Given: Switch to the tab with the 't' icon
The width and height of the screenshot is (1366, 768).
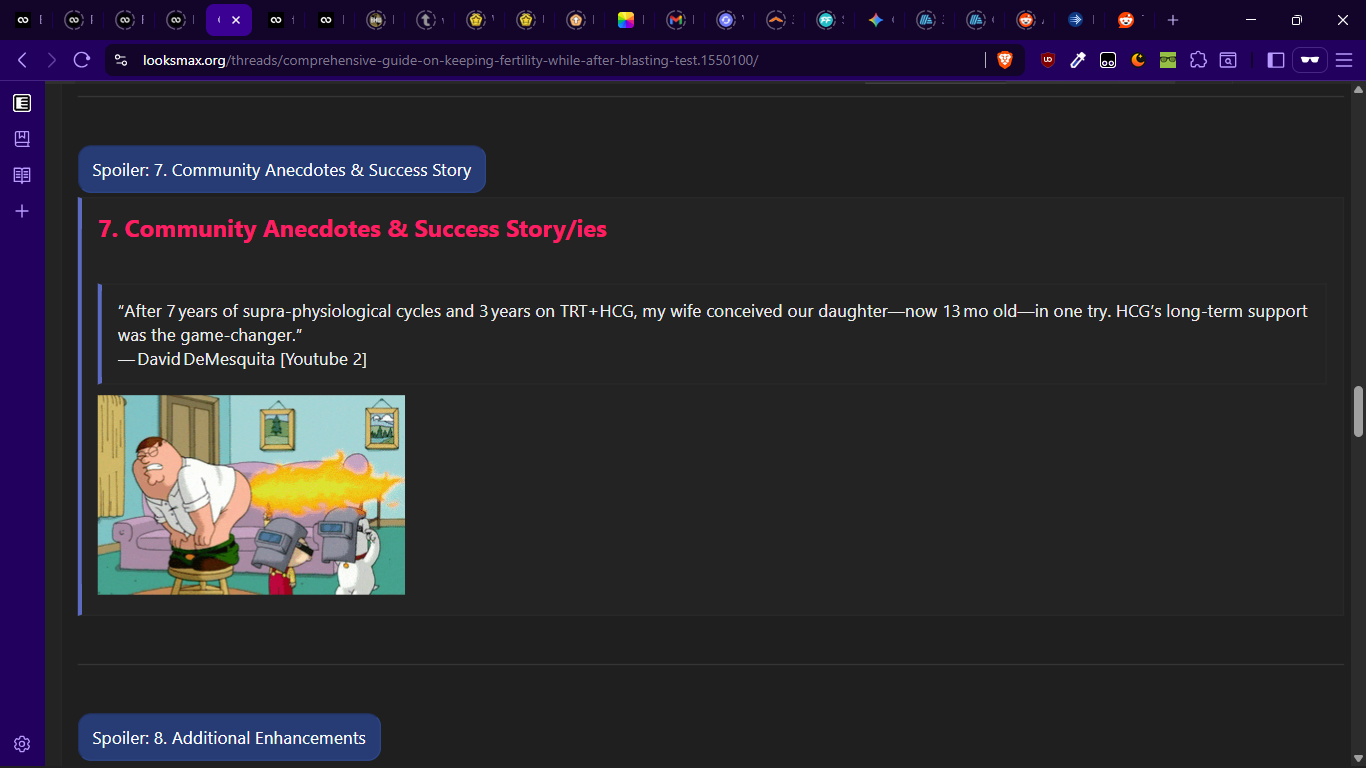Looking at the screenshot, I should (x=426, y=20).
